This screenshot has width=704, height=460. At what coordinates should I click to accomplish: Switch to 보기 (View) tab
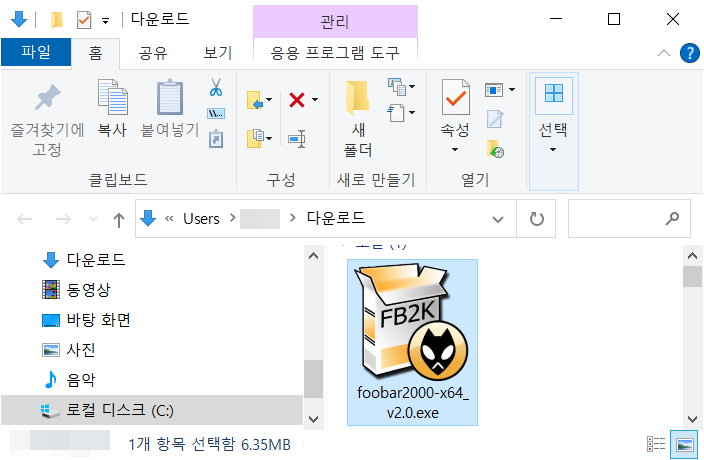(218, 53)
